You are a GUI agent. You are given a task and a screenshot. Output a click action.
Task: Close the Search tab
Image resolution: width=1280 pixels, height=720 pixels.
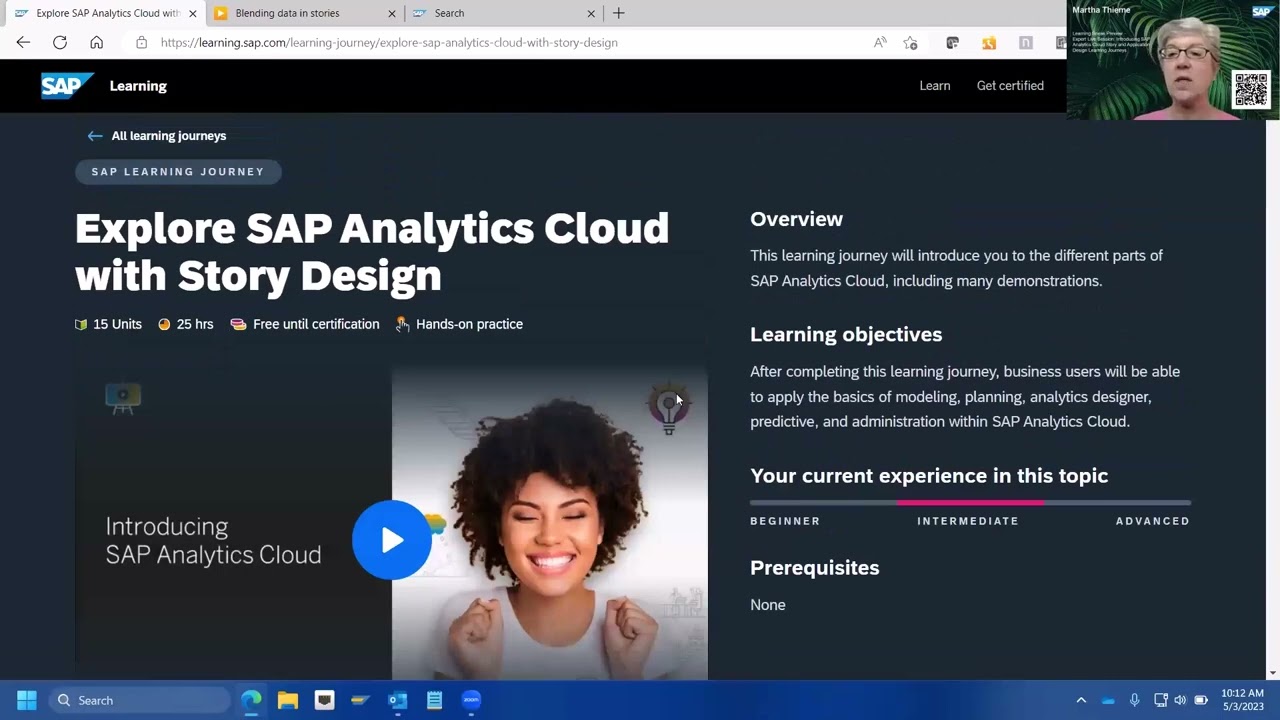(x=591, y=13)
